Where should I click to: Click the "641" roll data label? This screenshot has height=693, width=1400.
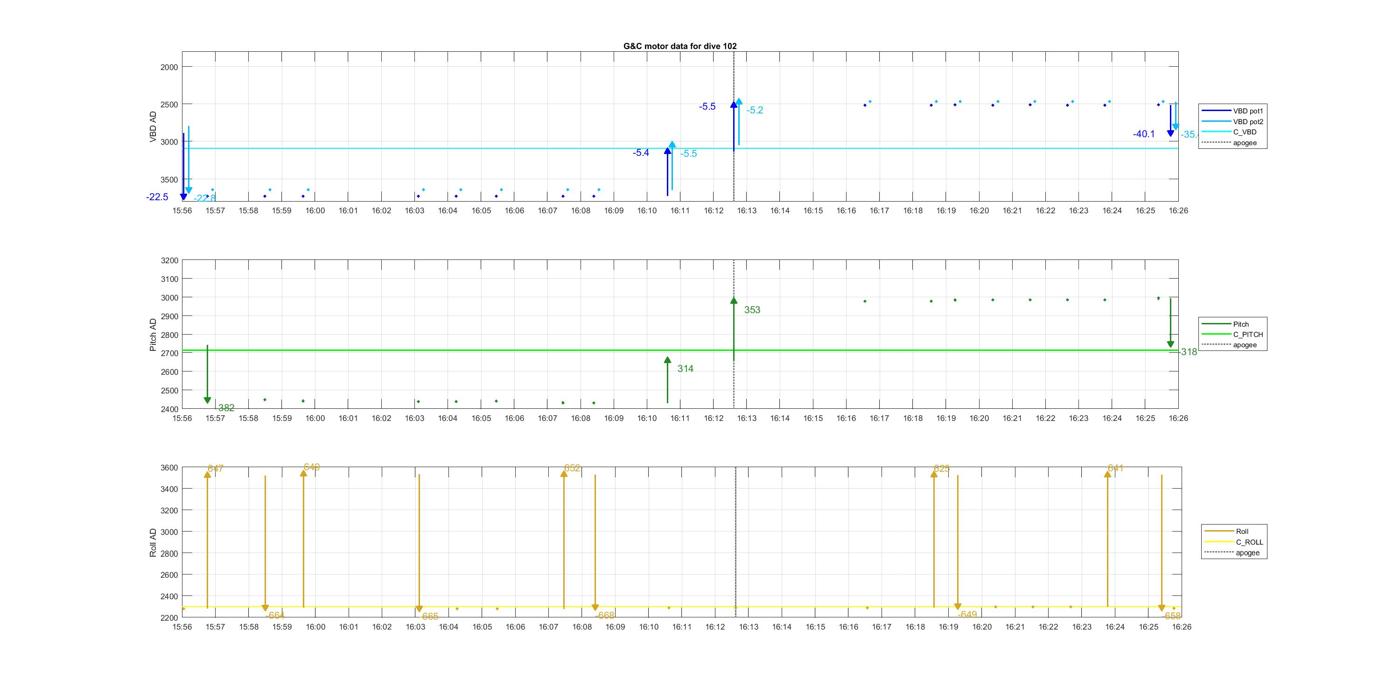1116,468
